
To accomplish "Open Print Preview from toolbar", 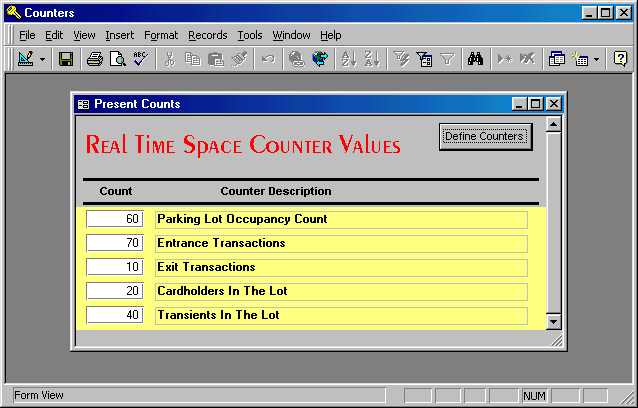I will [x=117, y=59].
